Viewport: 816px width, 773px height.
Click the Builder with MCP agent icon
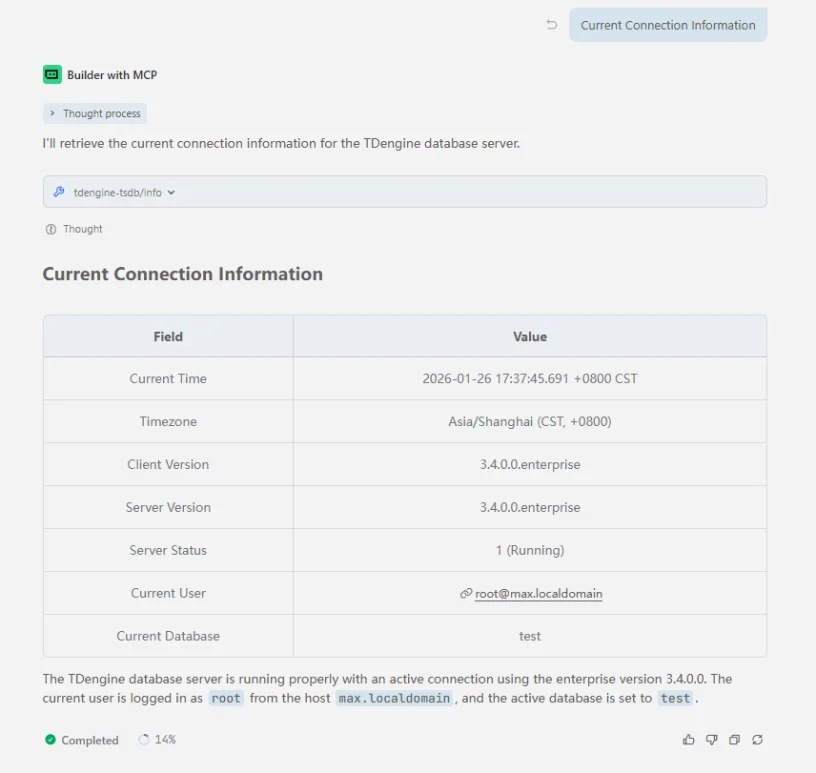pyautogui.click(x=52, y=74)
